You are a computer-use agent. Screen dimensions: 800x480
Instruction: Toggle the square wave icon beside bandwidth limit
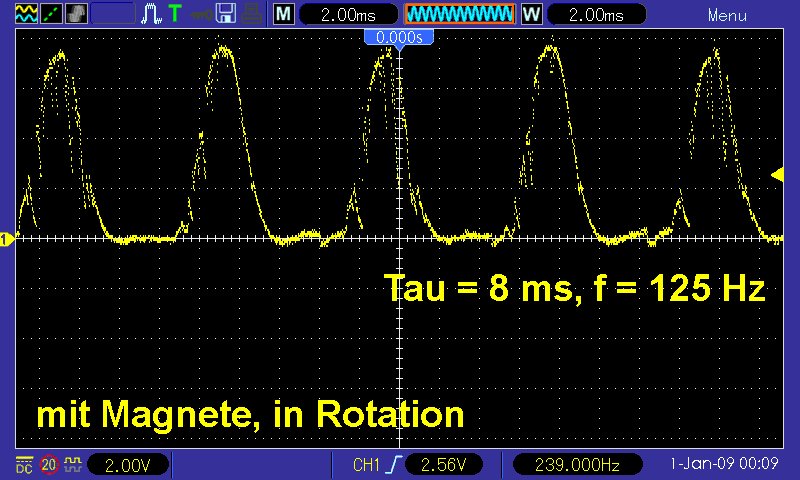pyautogui.click(x=73, y=465)
